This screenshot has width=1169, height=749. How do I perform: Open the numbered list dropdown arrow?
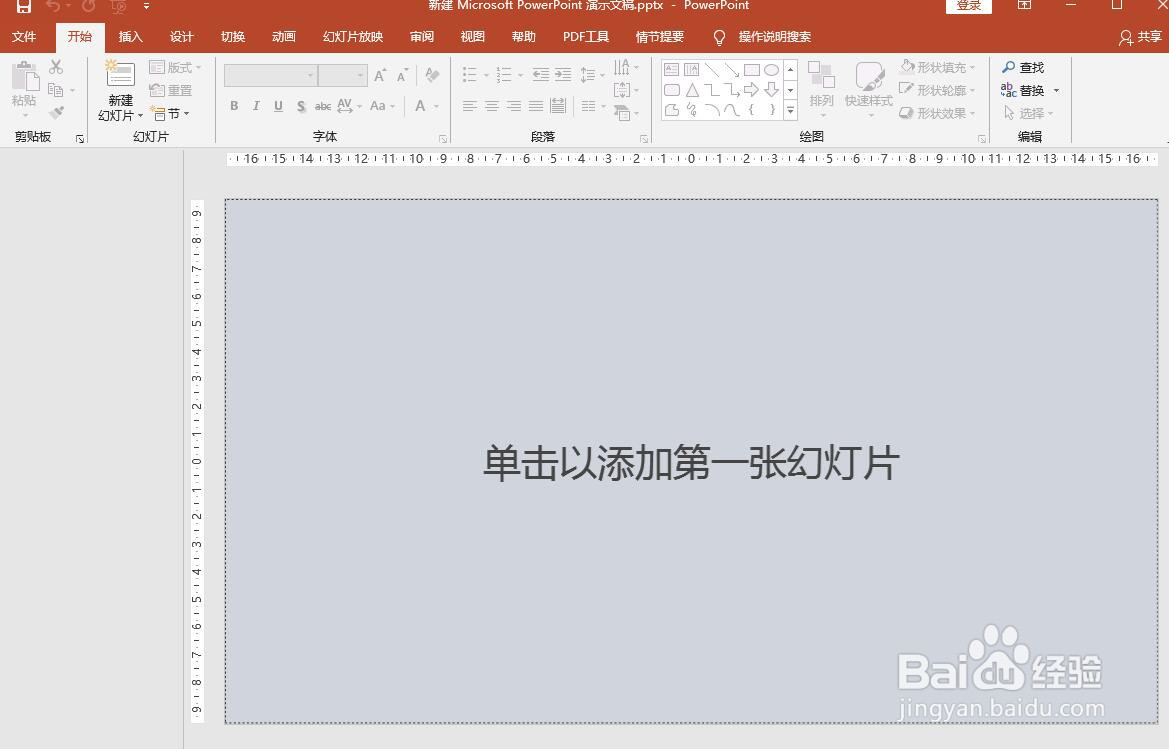point(519,73)
